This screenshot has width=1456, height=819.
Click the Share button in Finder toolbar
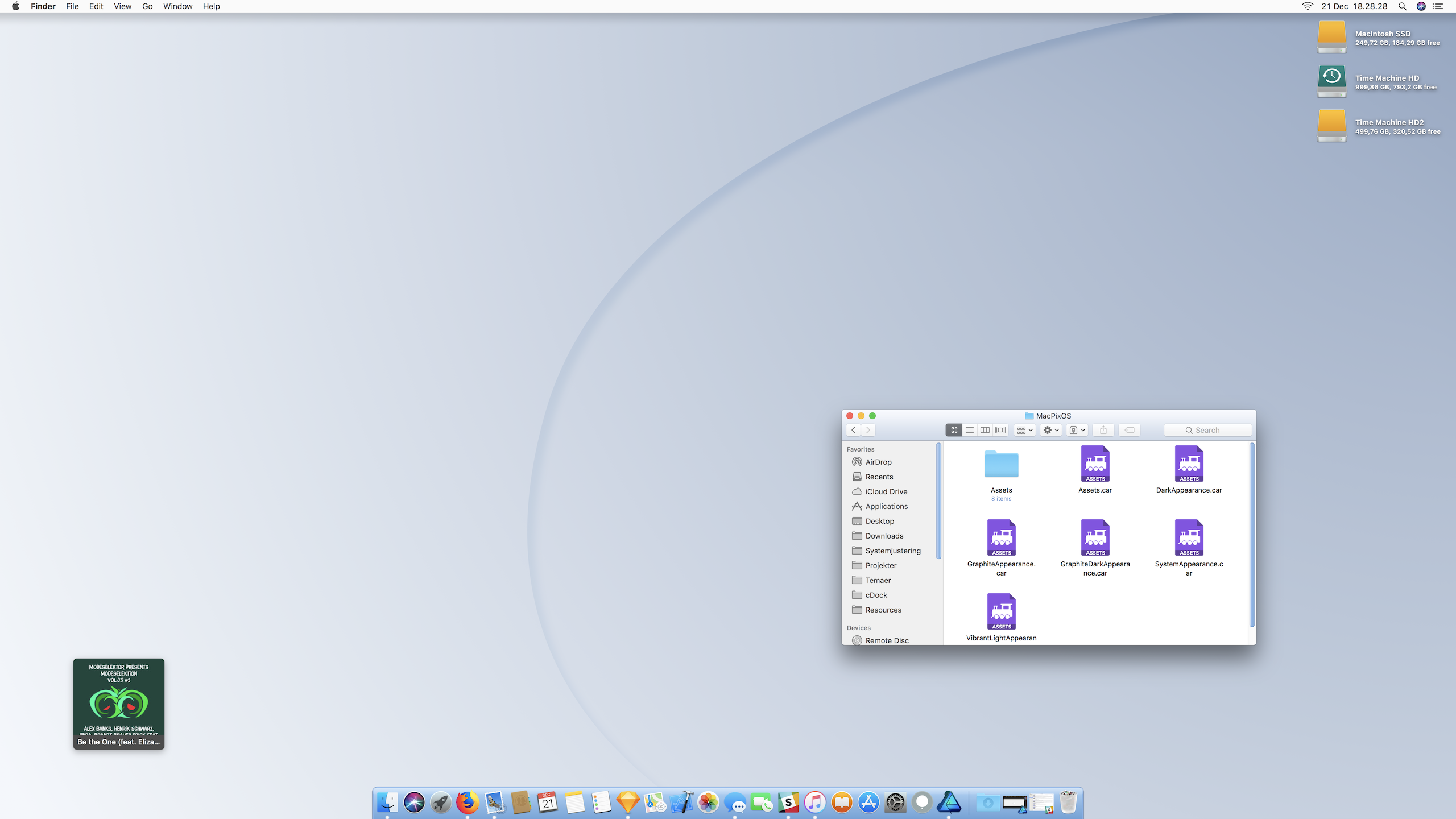[x=1103, y=430]
